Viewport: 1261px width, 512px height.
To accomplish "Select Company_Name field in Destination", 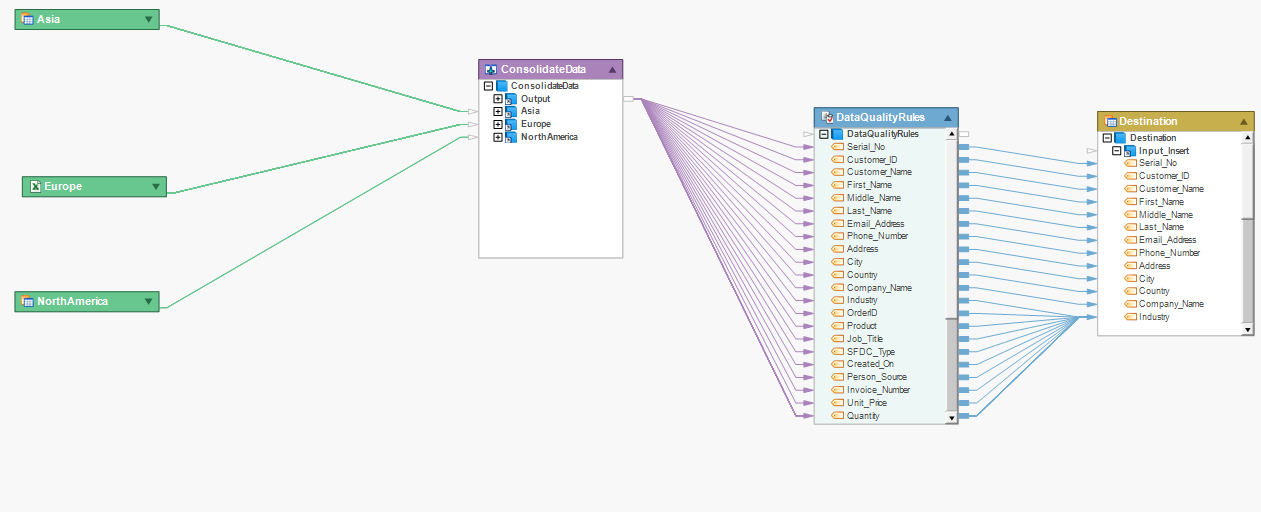I will [x=1171, y=304].
